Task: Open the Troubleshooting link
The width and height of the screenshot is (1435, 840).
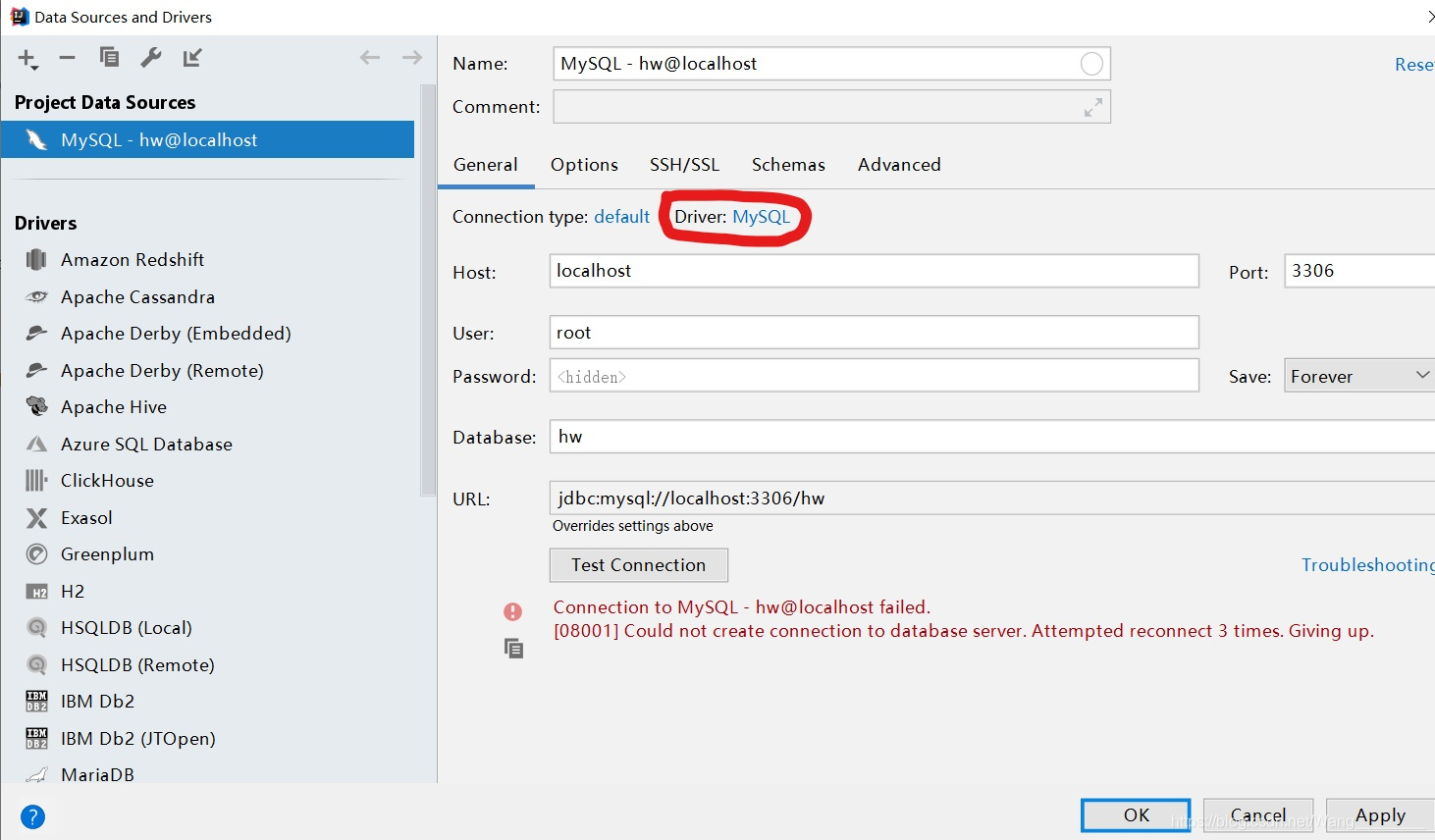Action: [x=1367, y=565]
